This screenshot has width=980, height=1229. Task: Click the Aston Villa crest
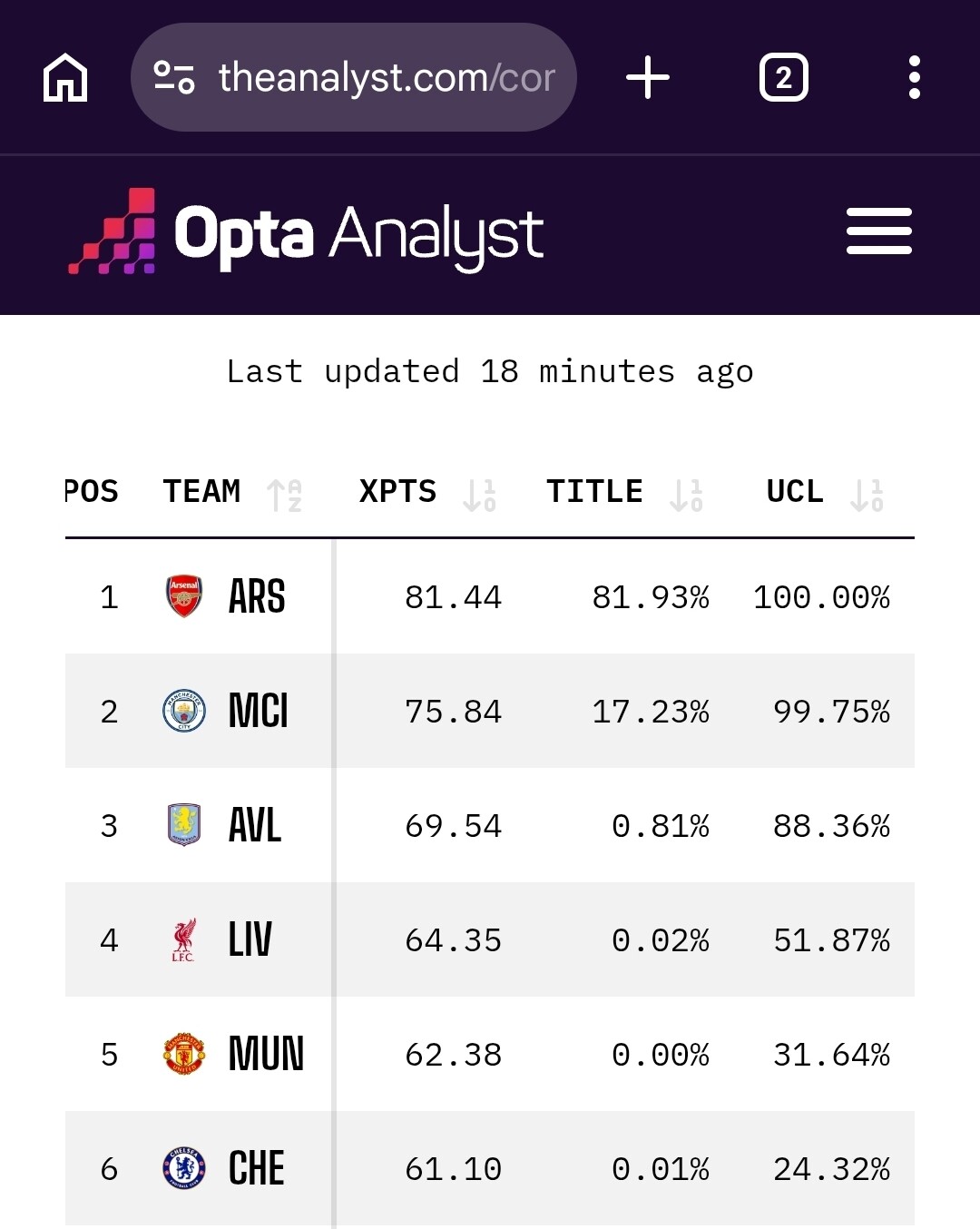[184, 825]
